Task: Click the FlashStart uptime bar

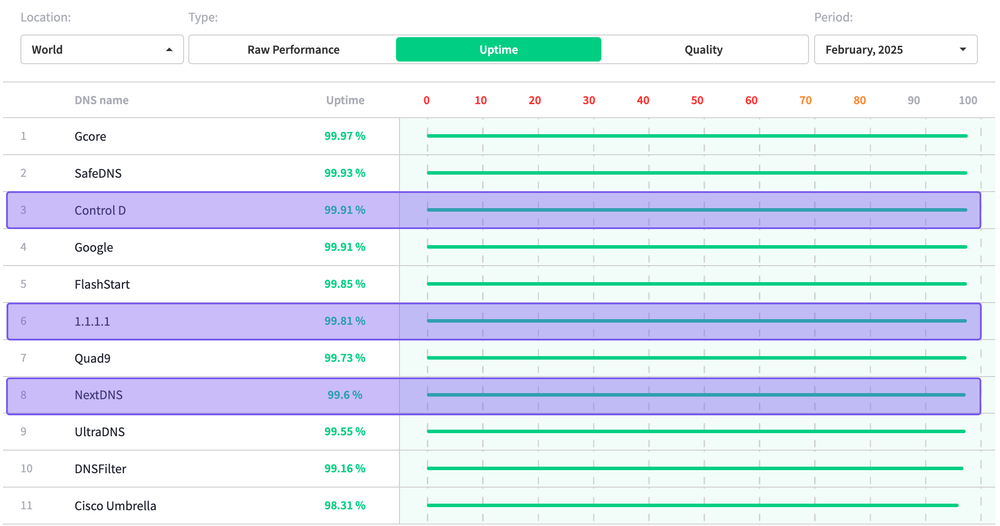Action: [696, 284]
